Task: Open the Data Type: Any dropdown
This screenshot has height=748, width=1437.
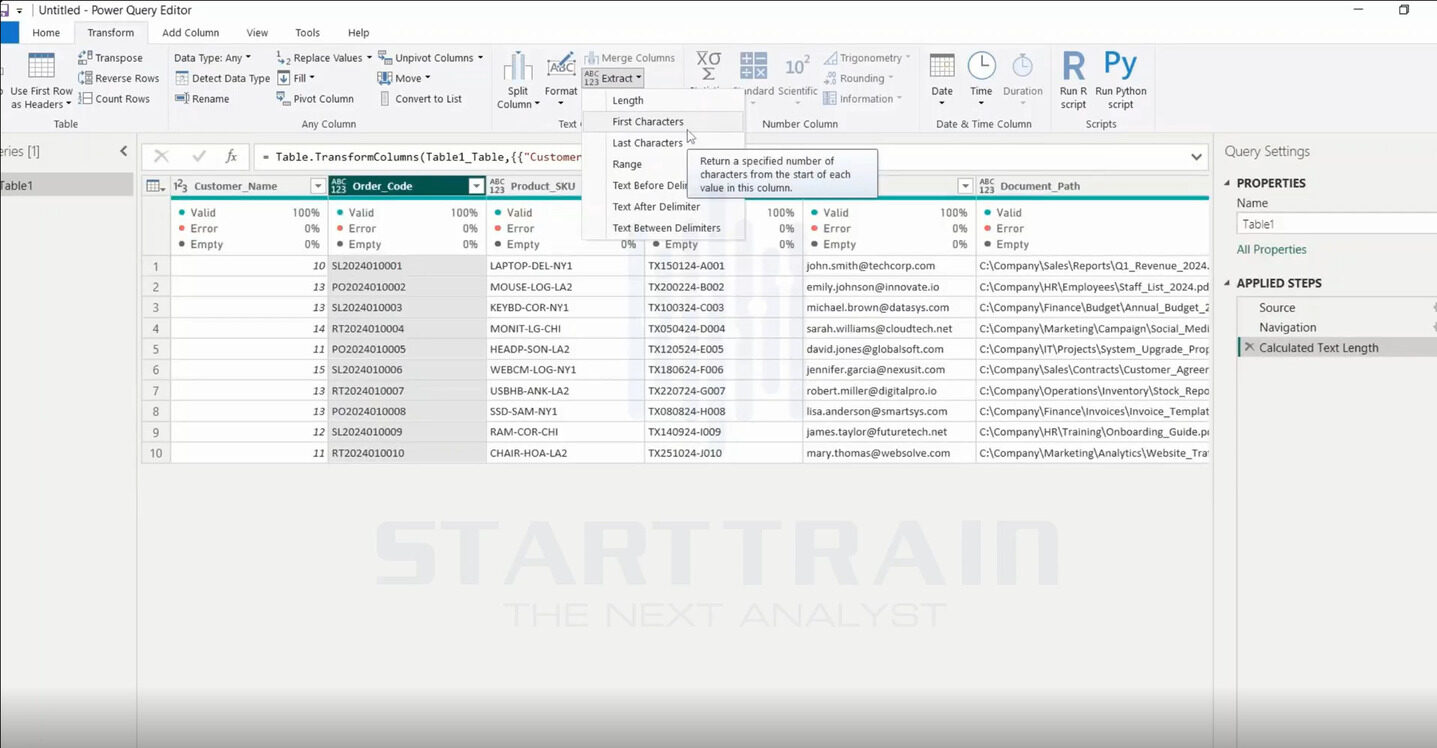Action: (x=212, y=58)
